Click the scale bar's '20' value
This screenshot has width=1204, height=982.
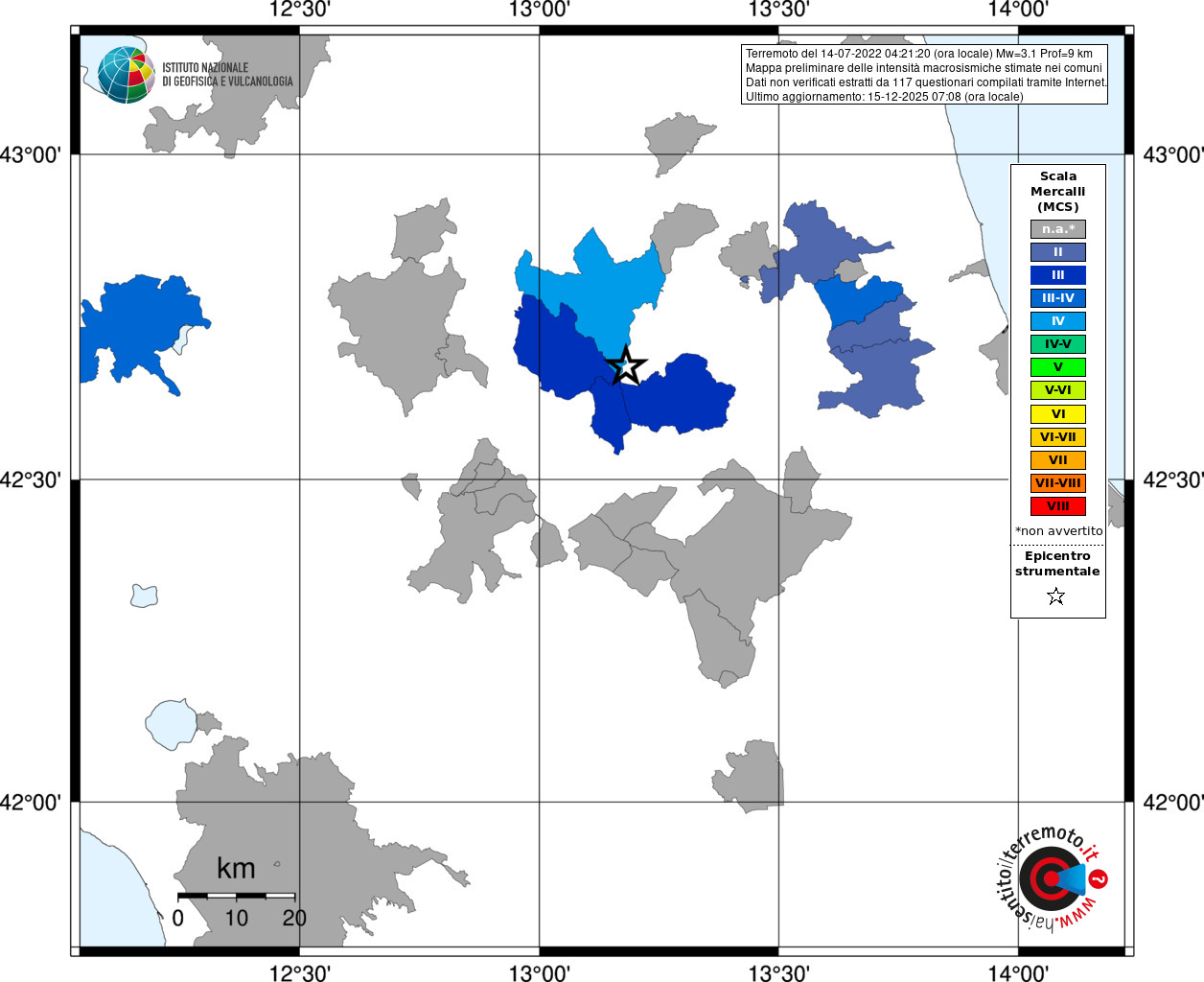tap(294, 918)
